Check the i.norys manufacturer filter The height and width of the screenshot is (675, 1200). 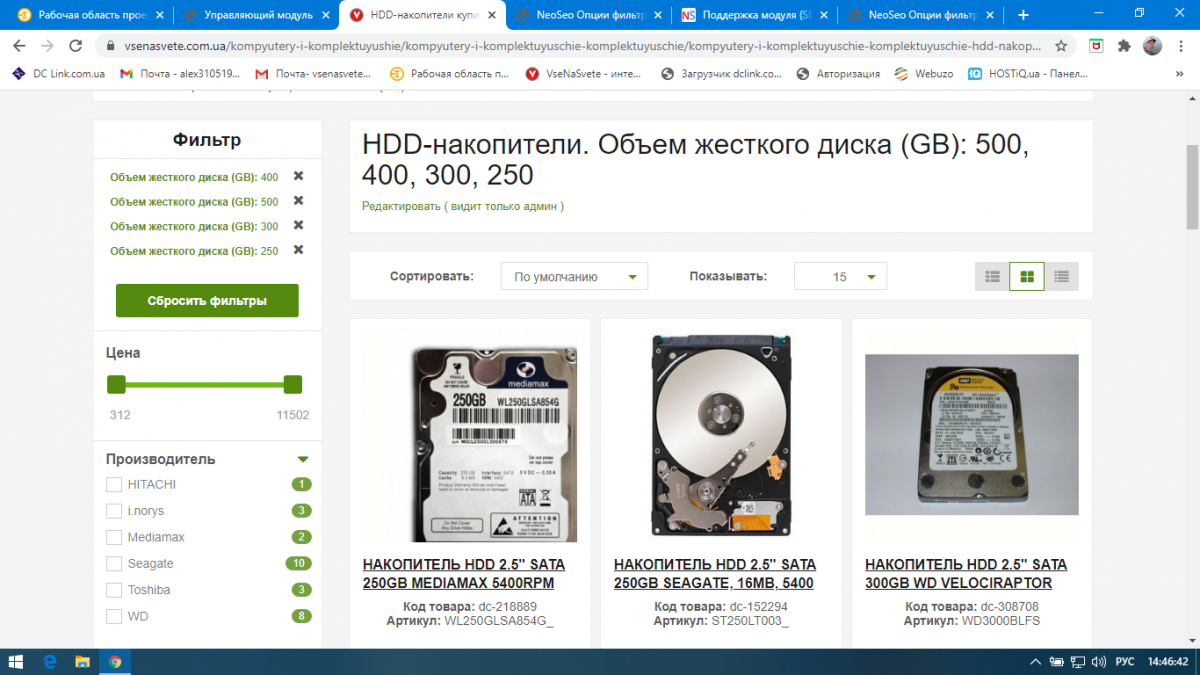pyautogui.click(x=114, y=511)
